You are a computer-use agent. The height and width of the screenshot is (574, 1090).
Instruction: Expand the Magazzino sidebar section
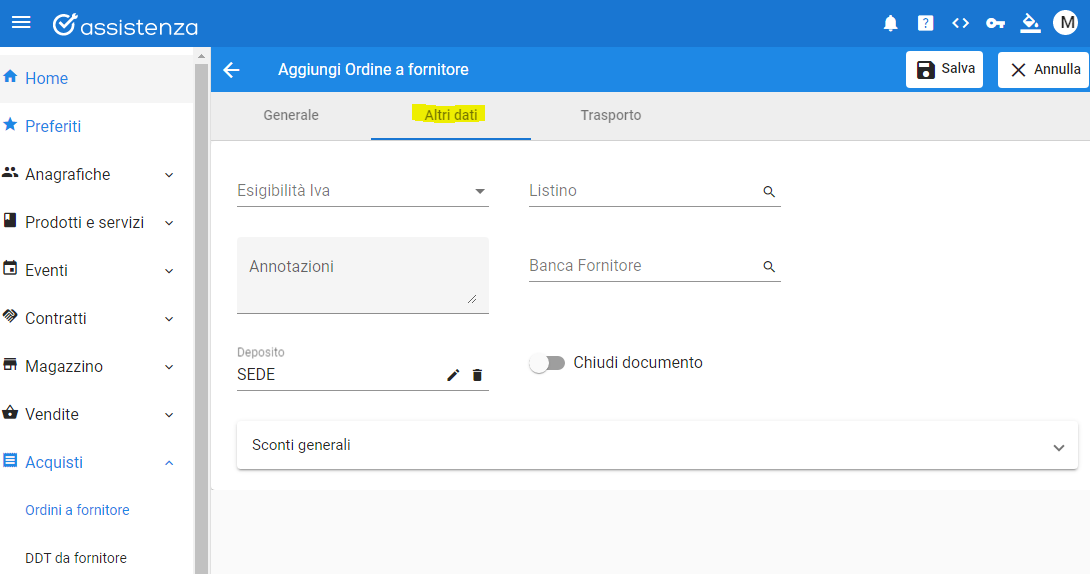point(89,366)
